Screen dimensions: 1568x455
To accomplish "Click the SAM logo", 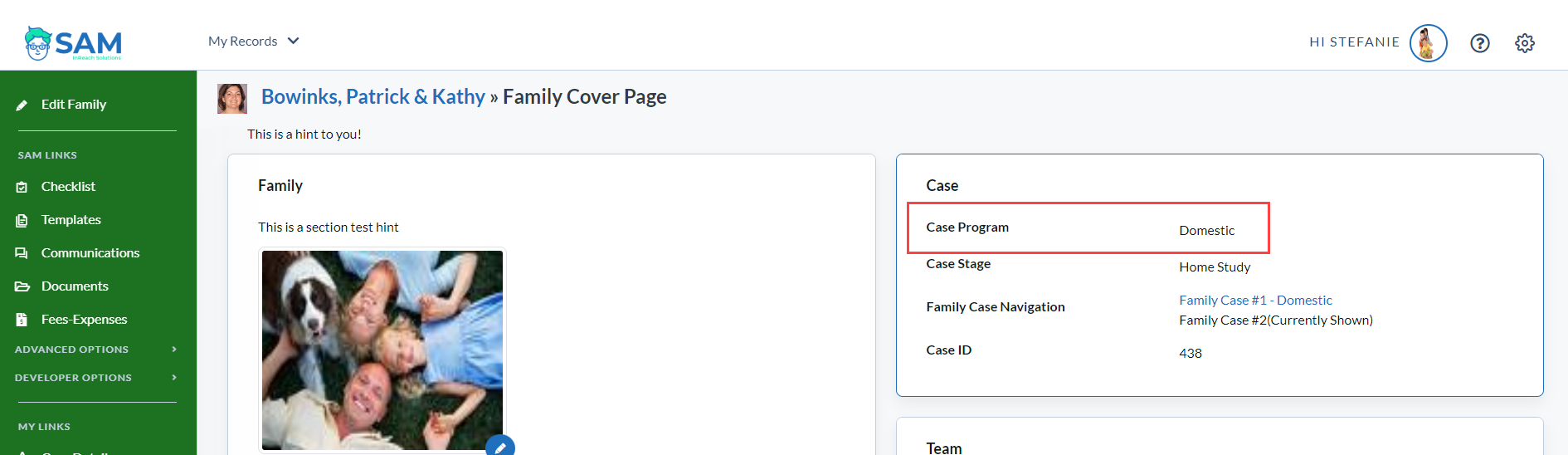I will coord(73,43).
